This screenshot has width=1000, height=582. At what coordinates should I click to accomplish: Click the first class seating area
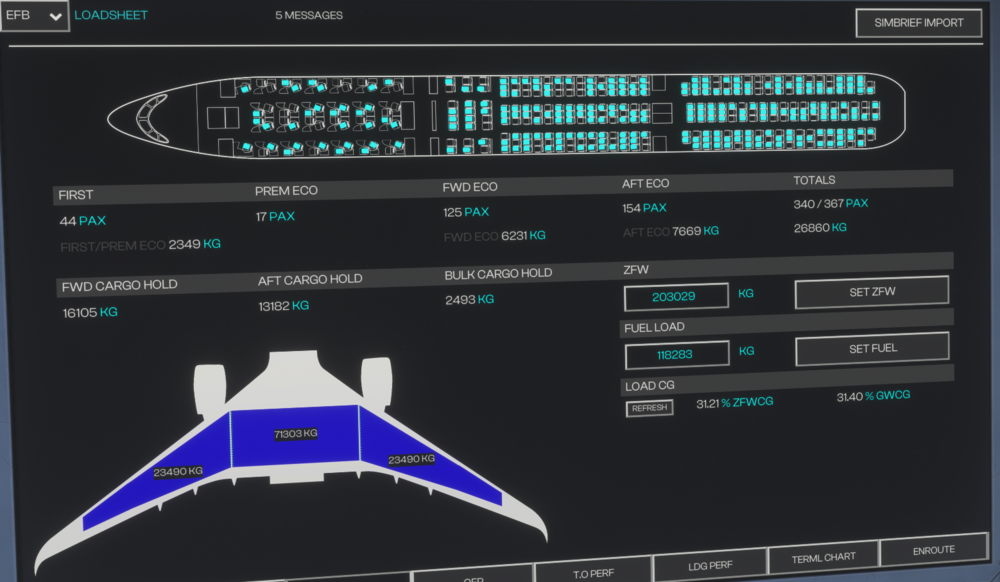coord(313,117)
